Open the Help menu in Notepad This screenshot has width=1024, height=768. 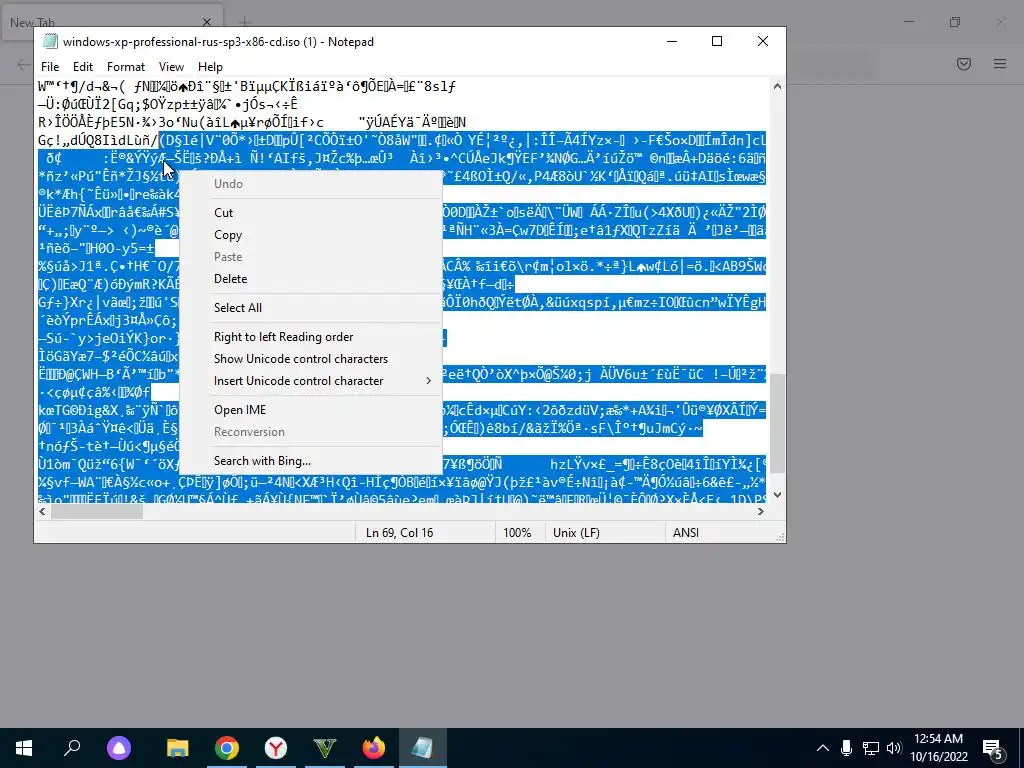click(210, 67)
